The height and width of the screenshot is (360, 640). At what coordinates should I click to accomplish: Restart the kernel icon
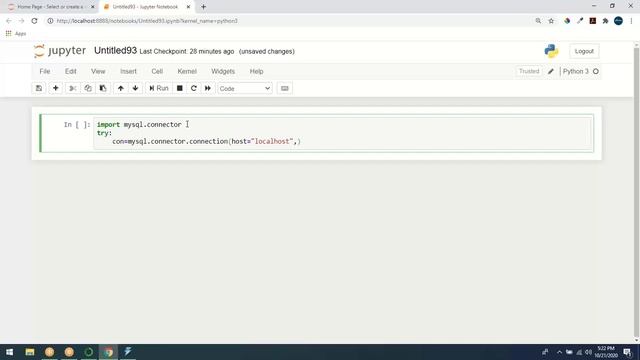point(194,88)
